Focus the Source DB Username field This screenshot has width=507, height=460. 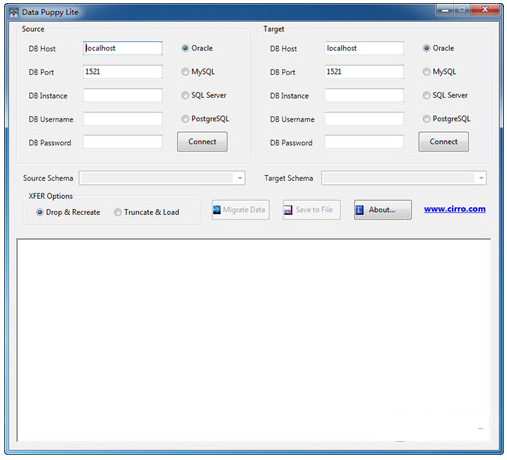pyautogui.click(x=123, y=119)
